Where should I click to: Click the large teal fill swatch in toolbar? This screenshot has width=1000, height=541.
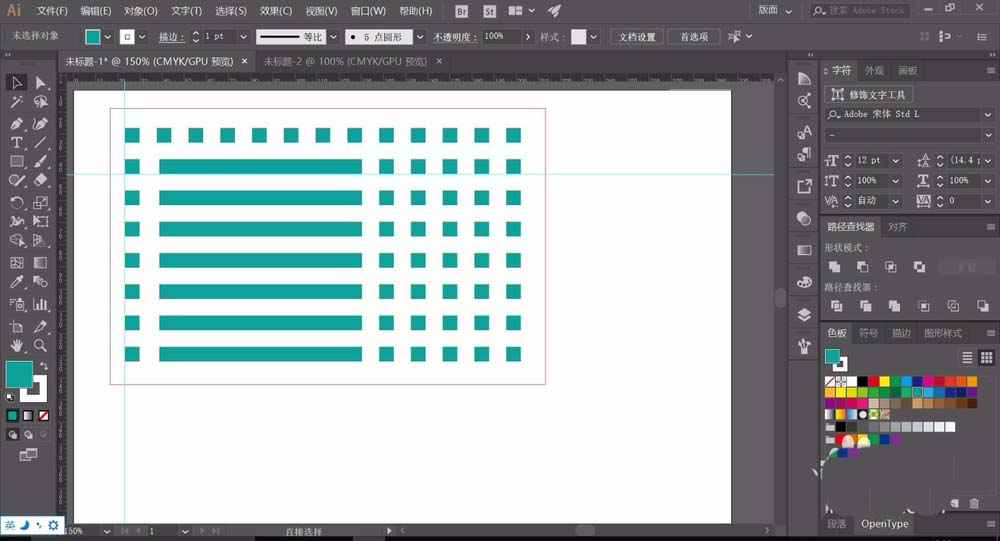point(18,374)
